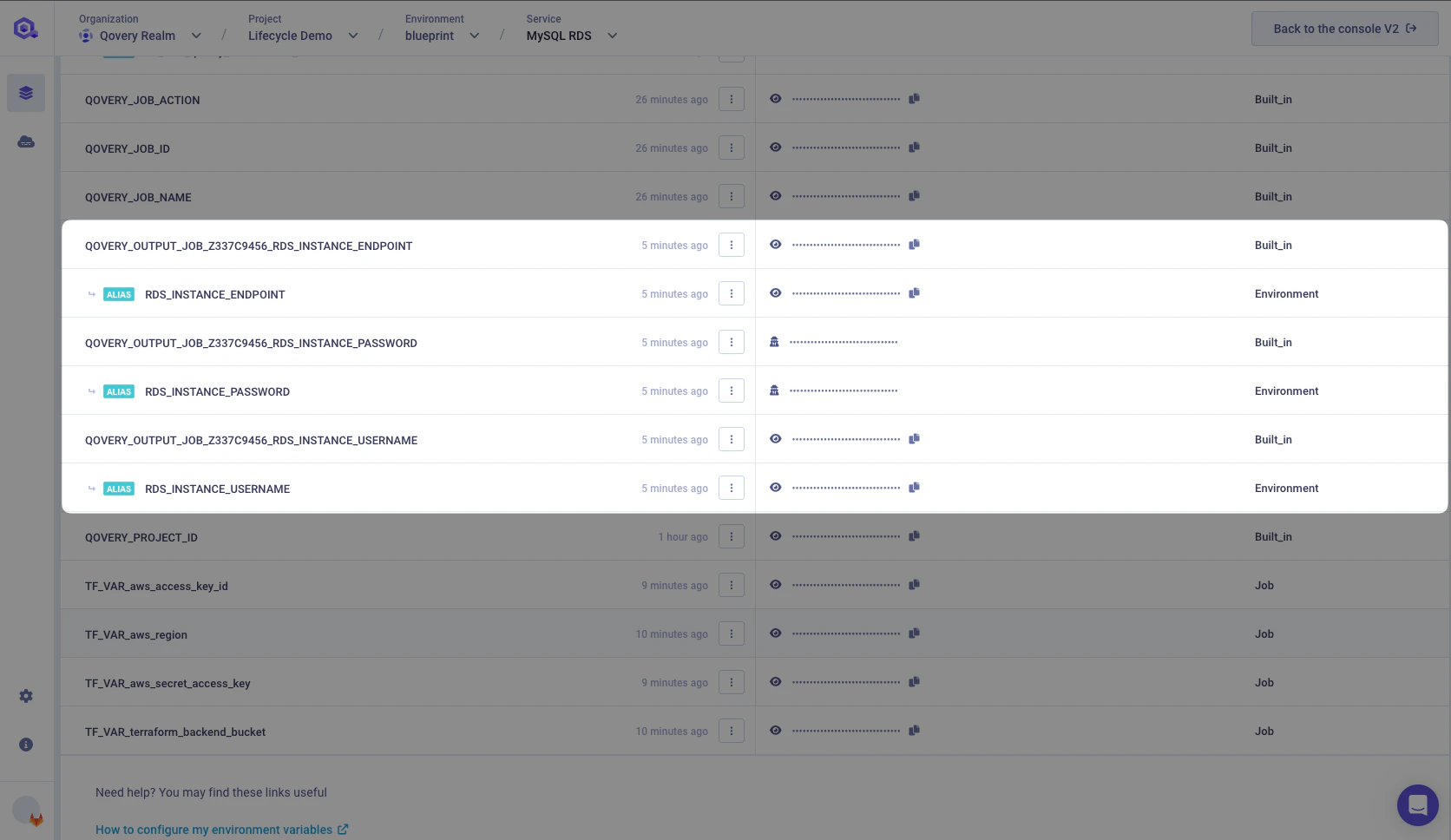The width and height of the screenshot is (1451, 840).
Task: Click the Qovery logo icon
Action: (26, 29)
